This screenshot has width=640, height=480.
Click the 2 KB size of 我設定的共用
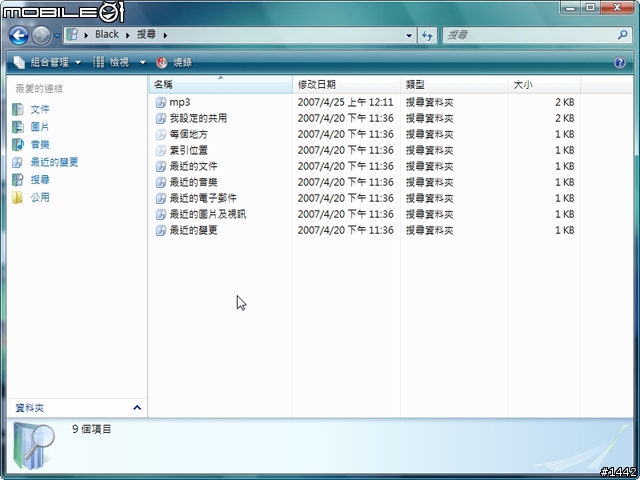[564, 118]
